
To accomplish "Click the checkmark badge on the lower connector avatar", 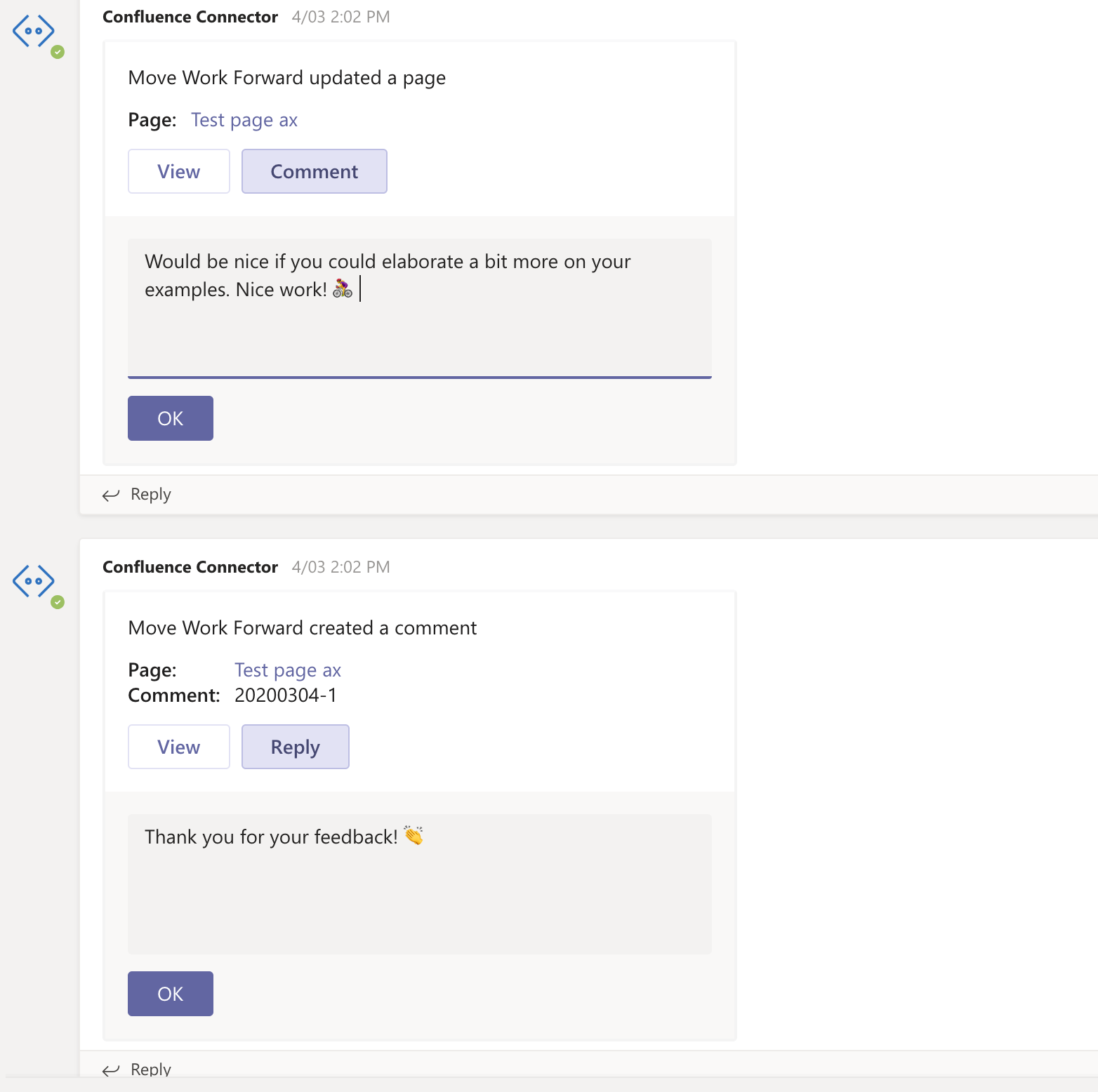I will click(x=58, y=601).
